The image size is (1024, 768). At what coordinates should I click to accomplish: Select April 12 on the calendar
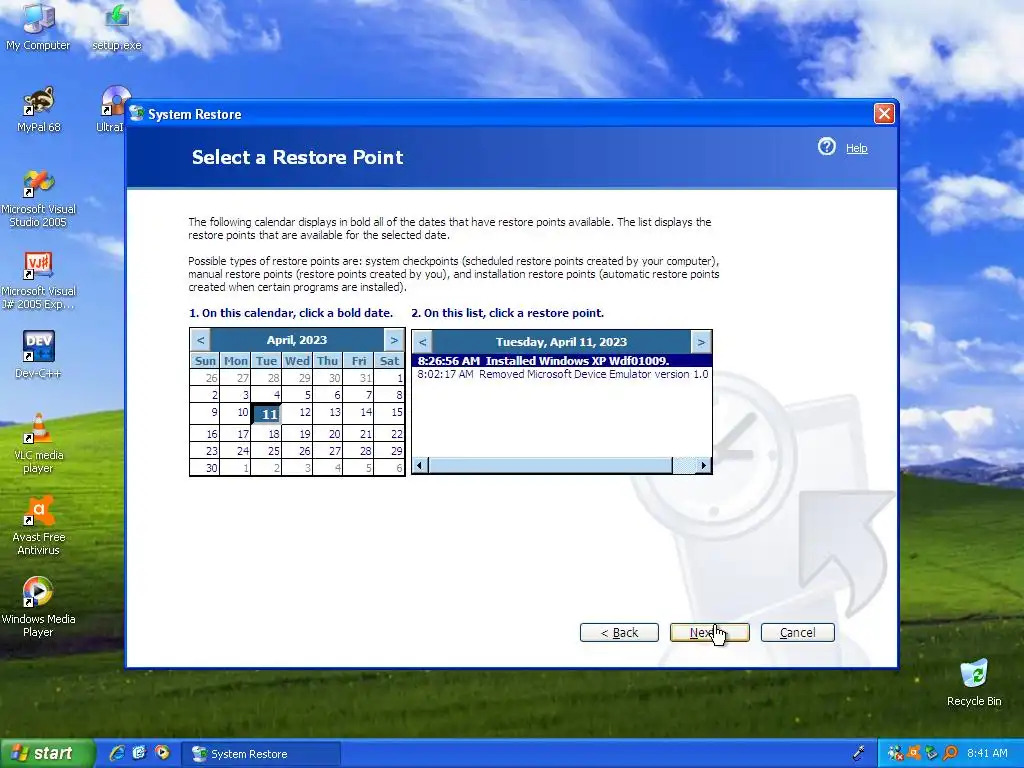[x=297, y=413]
